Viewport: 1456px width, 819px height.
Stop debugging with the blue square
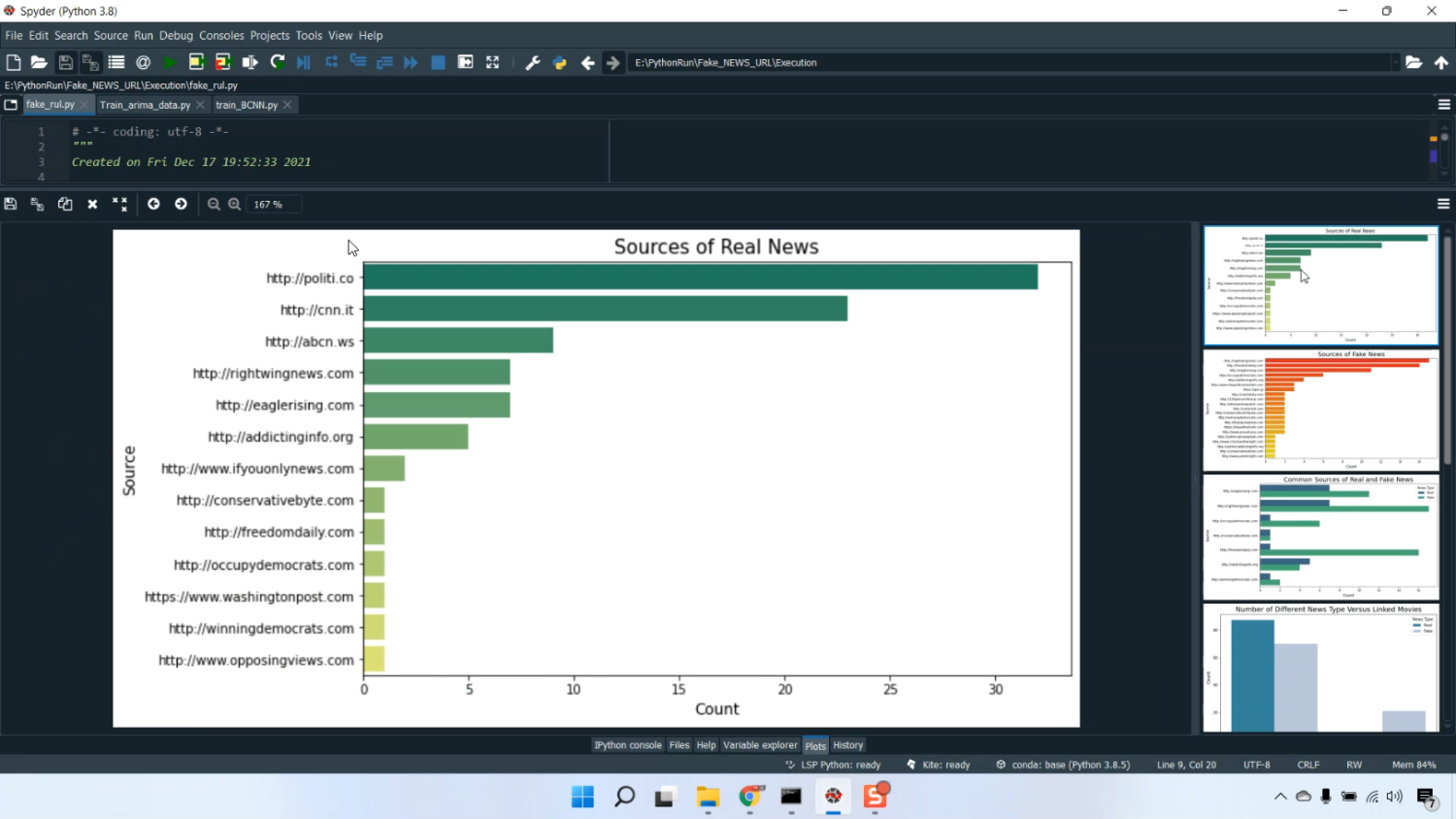tap(438, 62)
